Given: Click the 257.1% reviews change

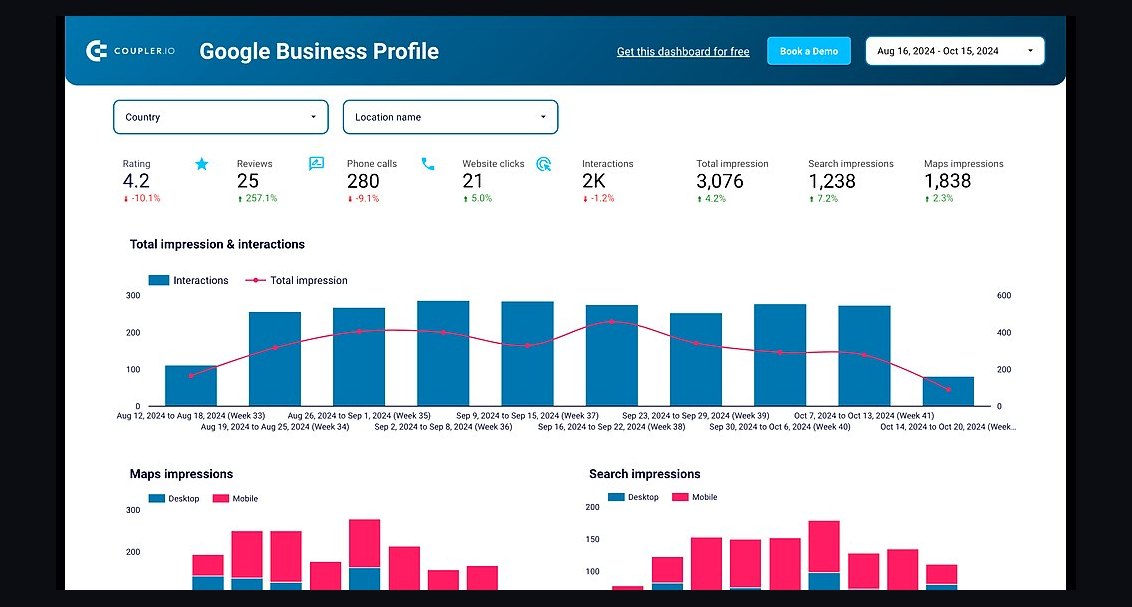Looking at the screenshot, I should click(x=258, y=198).
